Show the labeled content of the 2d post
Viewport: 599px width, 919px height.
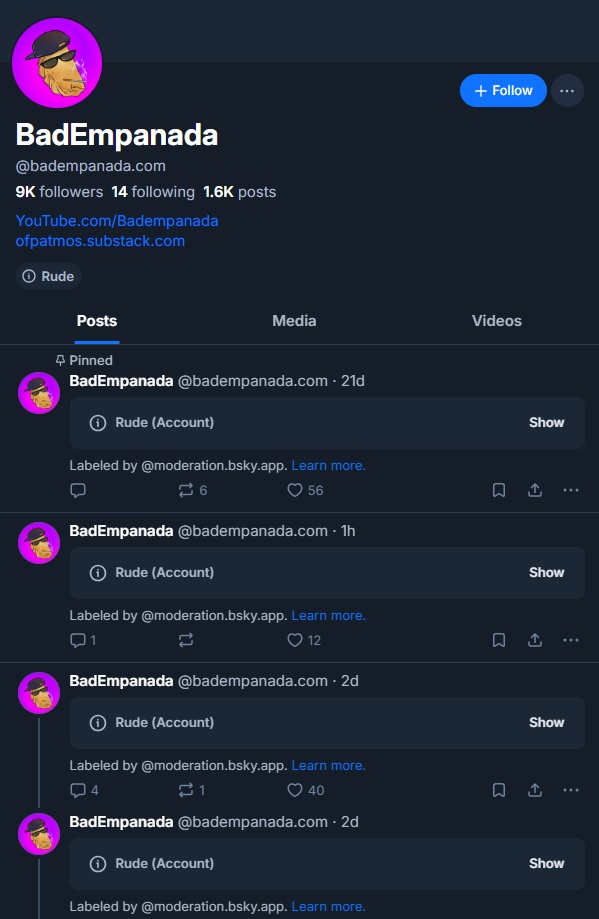(x=546, y=722)
